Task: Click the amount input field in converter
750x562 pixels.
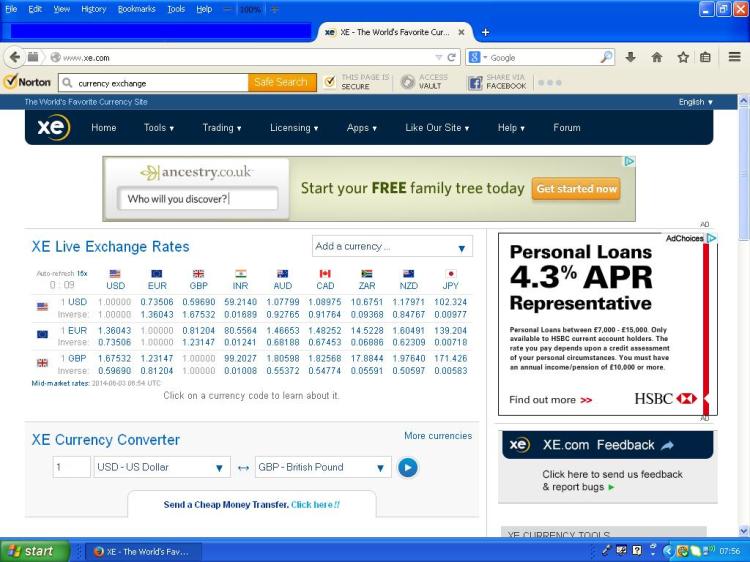Action: (72, 467)
